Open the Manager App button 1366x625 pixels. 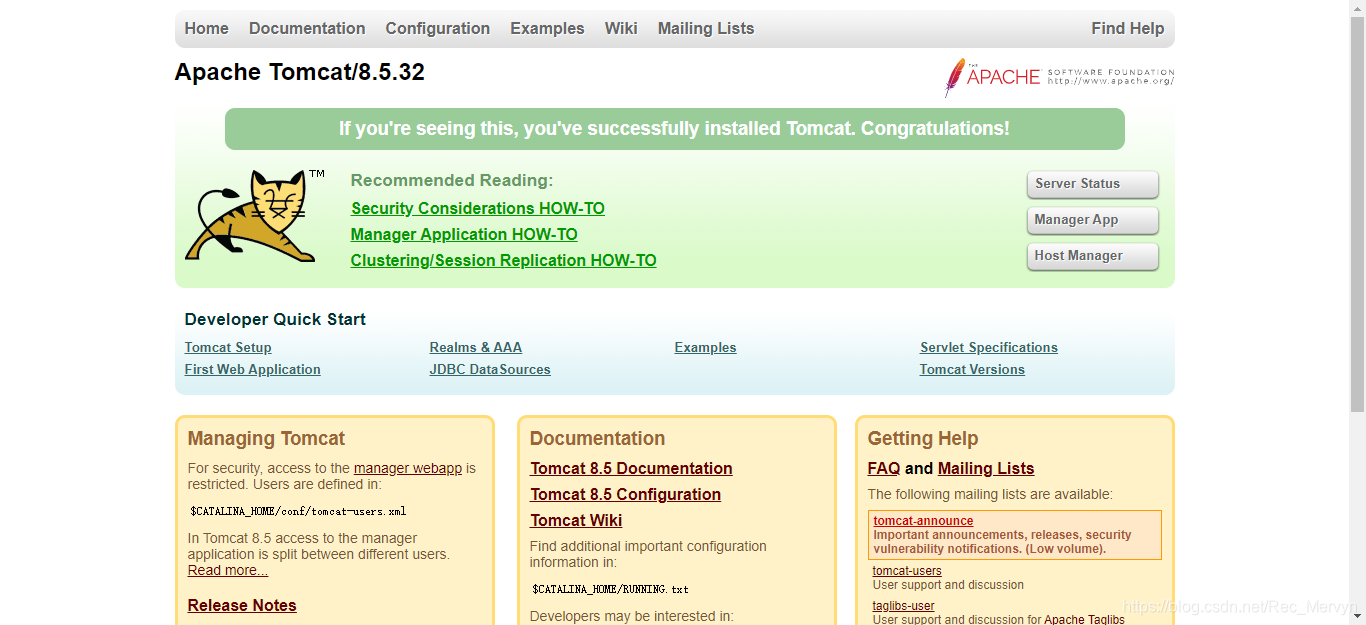1092,220
